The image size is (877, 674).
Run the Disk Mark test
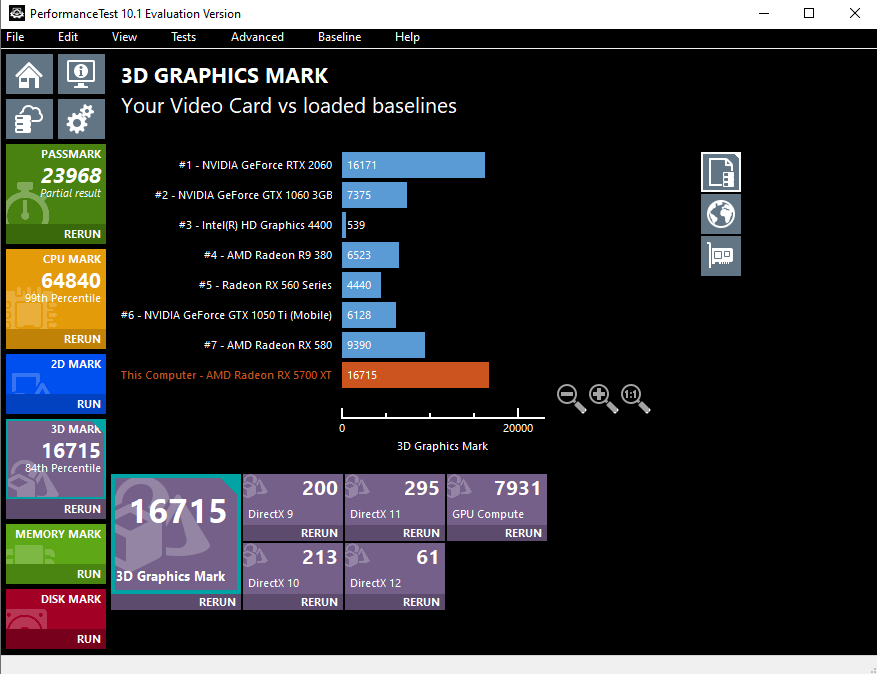(89, 639)
